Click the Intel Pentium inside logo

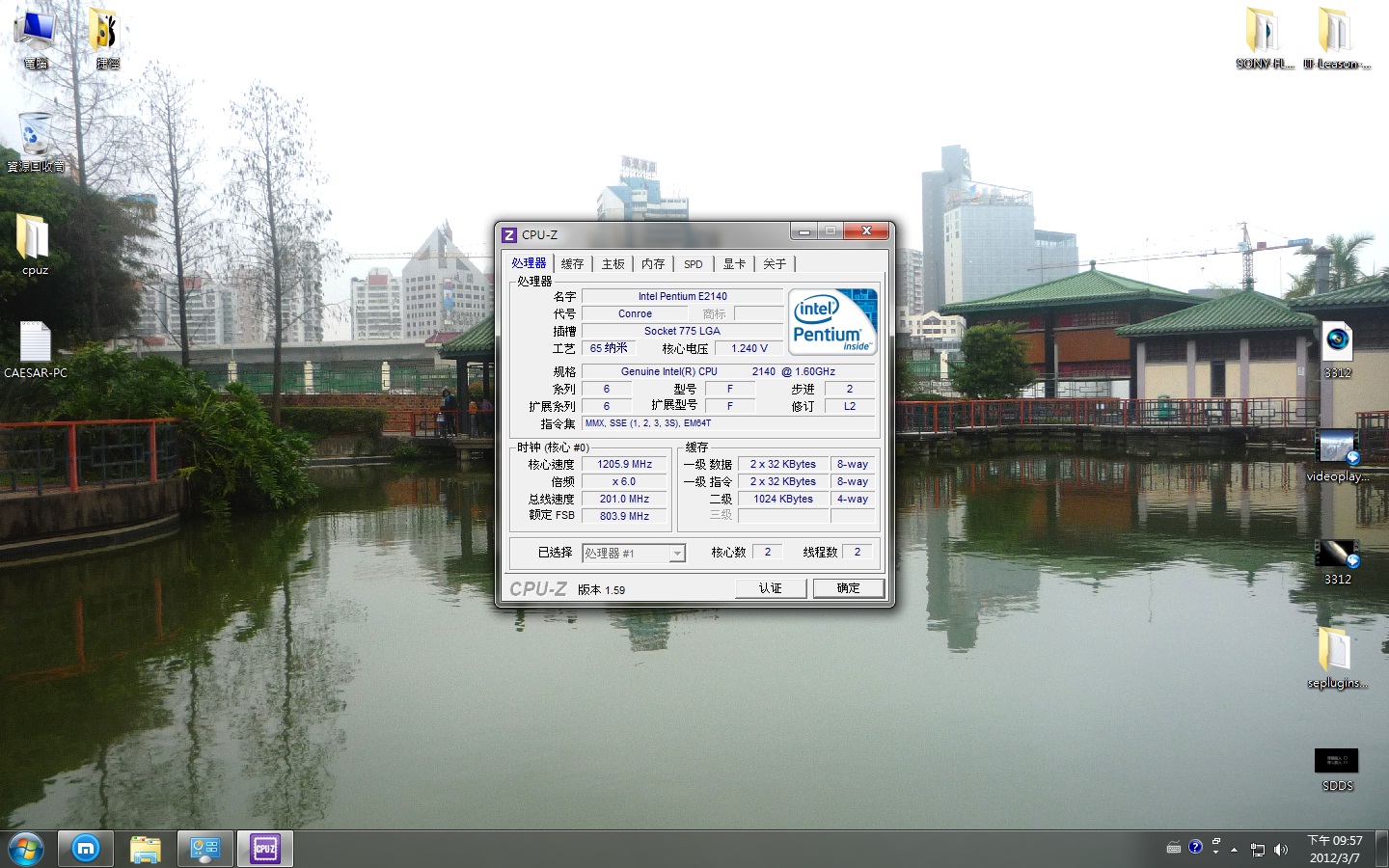pos(832,321)
